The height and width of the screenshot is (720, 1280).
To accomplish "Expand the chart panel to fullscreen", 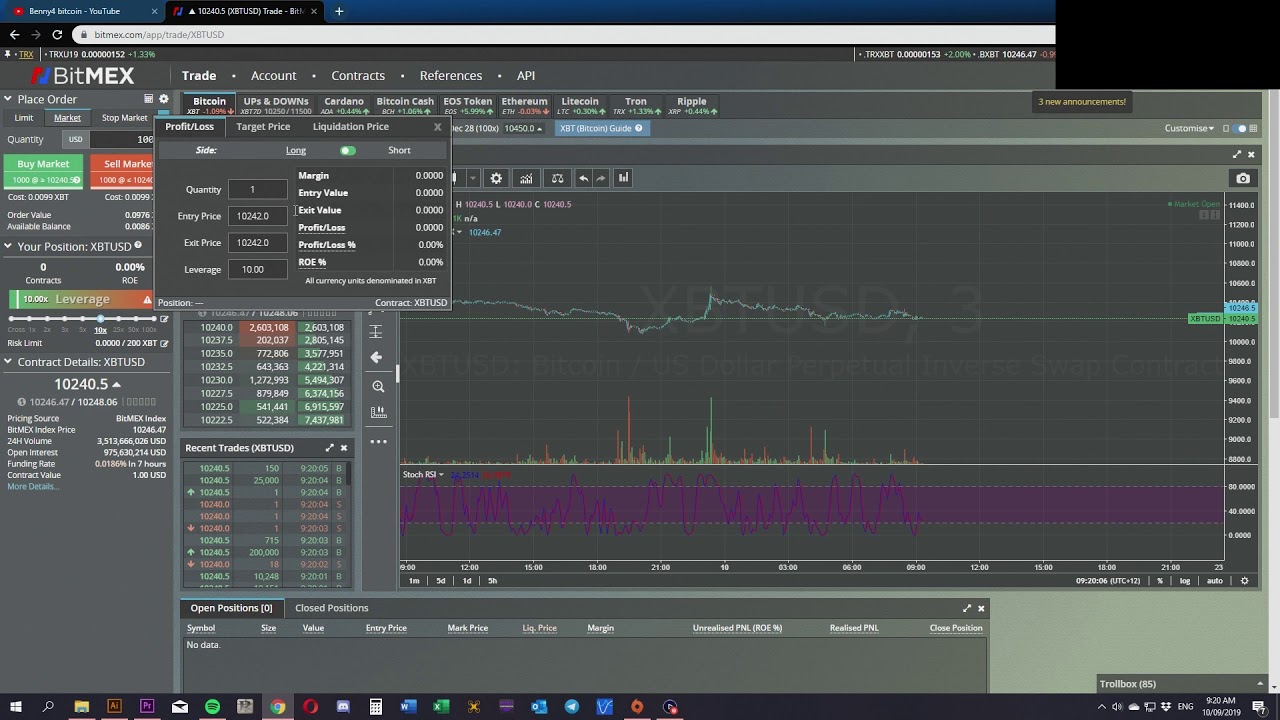I will [1237, 154].
